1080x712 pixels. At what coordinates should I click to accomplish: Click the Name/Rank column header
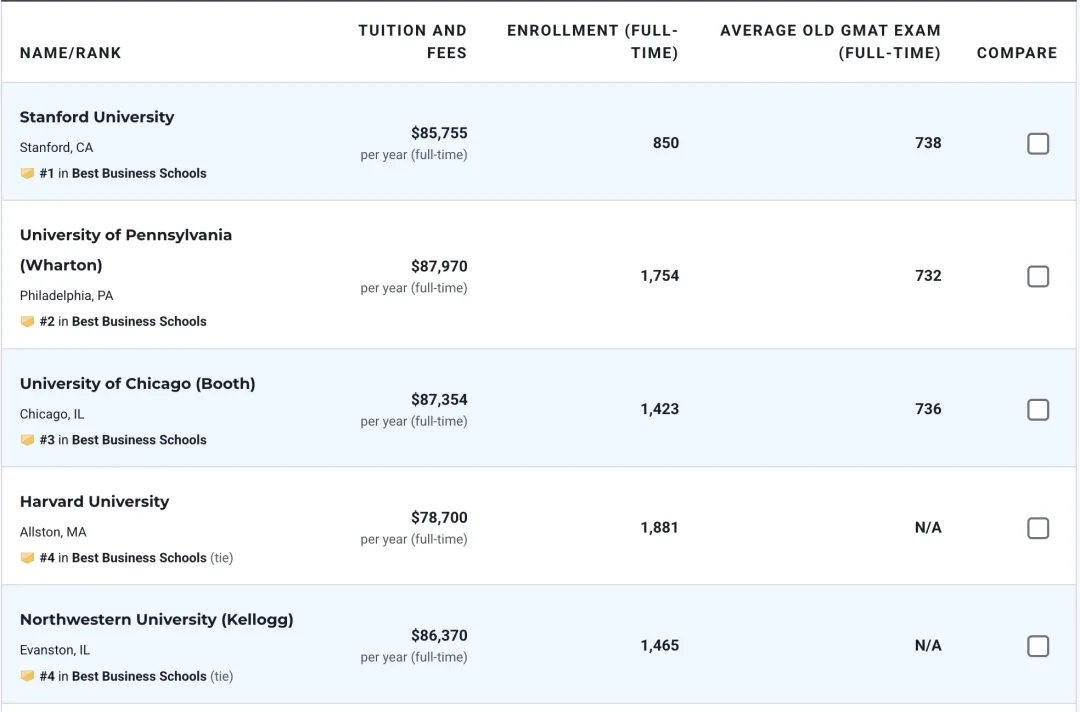point(70,53)
